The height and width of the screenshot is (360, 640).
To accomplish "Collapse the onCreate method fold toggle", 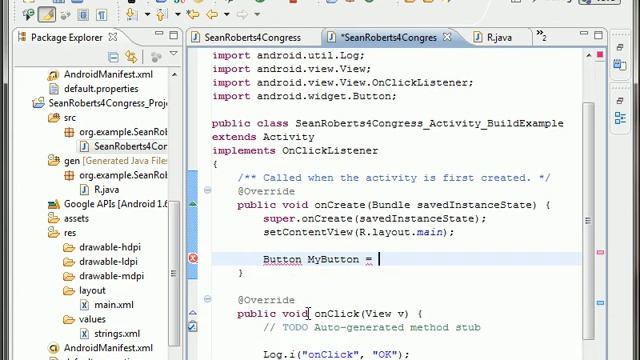I will click(x=207, y=190).
